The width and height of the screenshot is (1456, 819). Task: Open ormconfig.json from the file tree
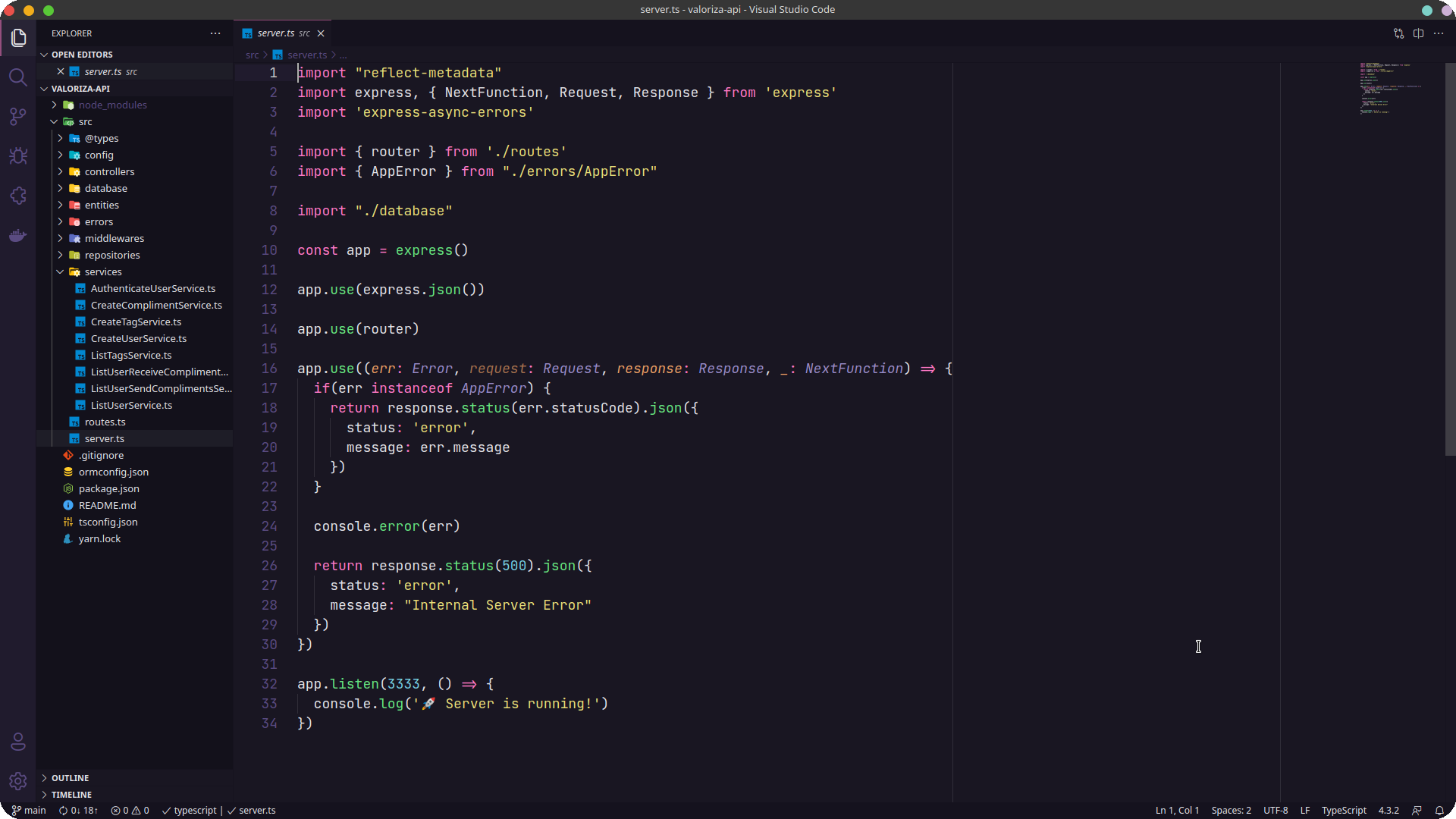113,472
